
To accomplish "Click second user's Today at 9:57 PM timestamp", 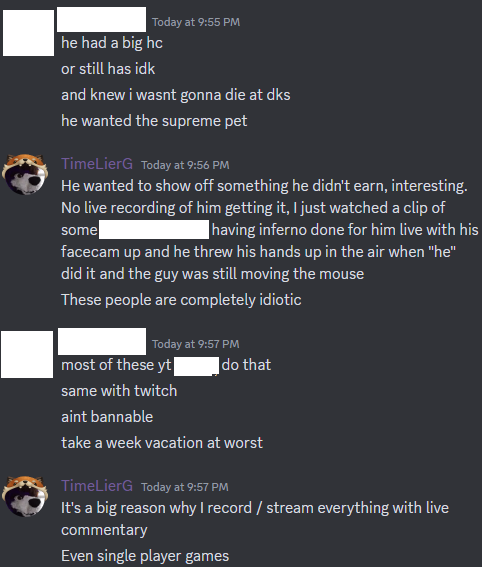I will coord(196,344).
